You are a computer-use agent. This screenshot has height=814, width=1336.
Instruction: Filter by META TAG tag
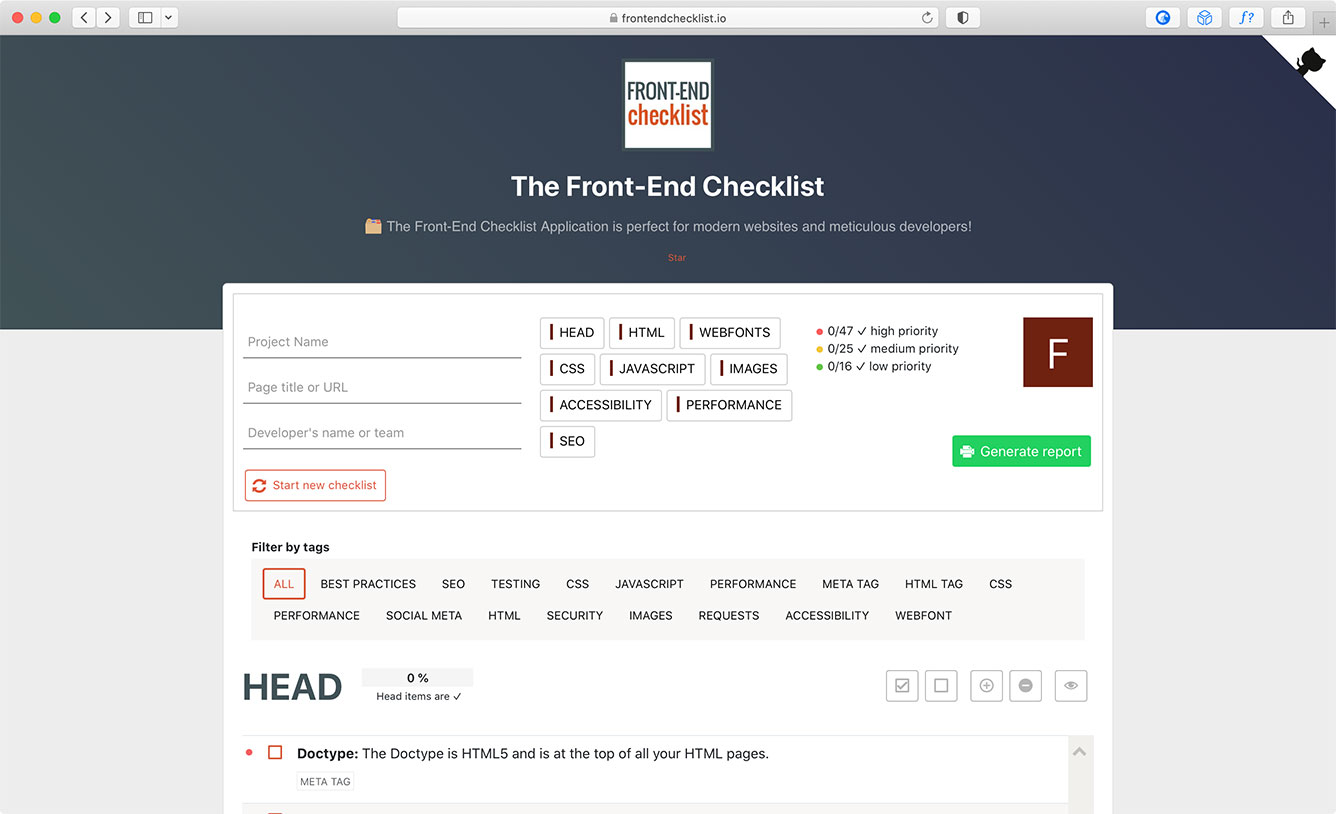click(x=850, y=584)
